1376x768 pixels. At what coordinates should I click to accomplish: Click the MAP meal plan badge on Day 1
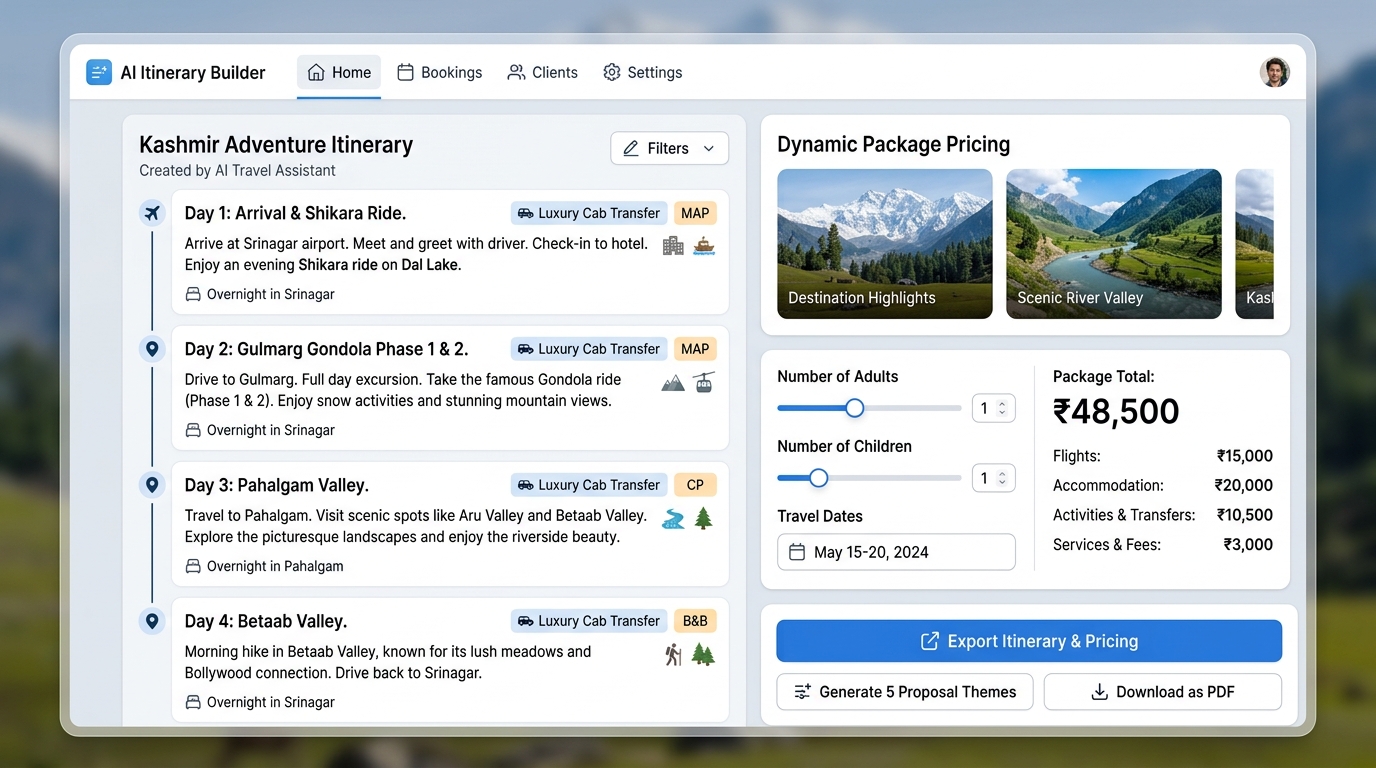pyautogui.click(x=695, y=213)
